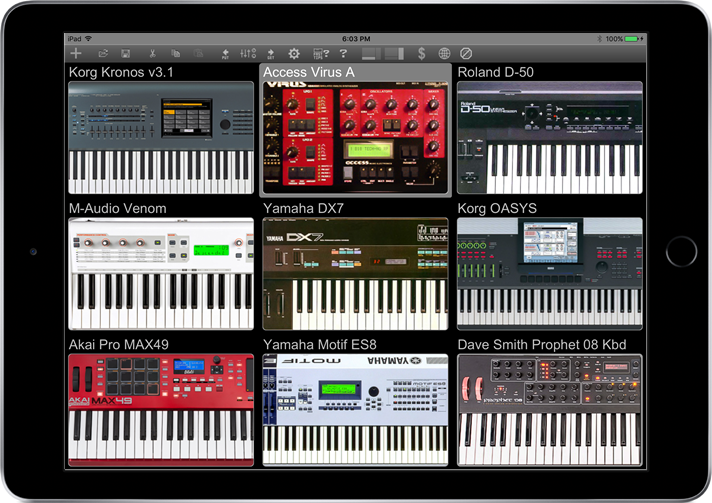The width and height of the screenshot is (712, 503).
Task: Click the dollar sign icon
Action: (x=421, y=54)
